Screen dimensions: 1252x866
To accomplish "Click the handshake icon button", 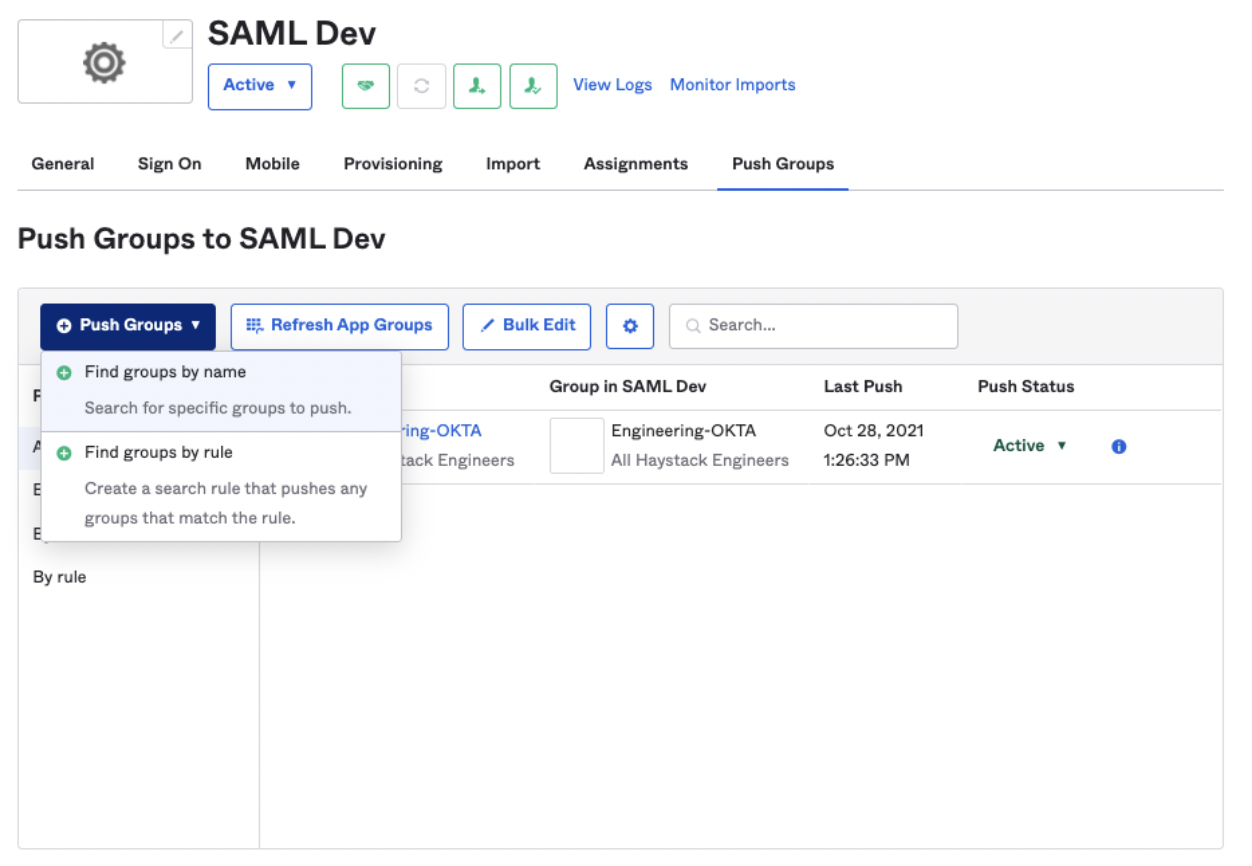I will (x=365, y=86).
